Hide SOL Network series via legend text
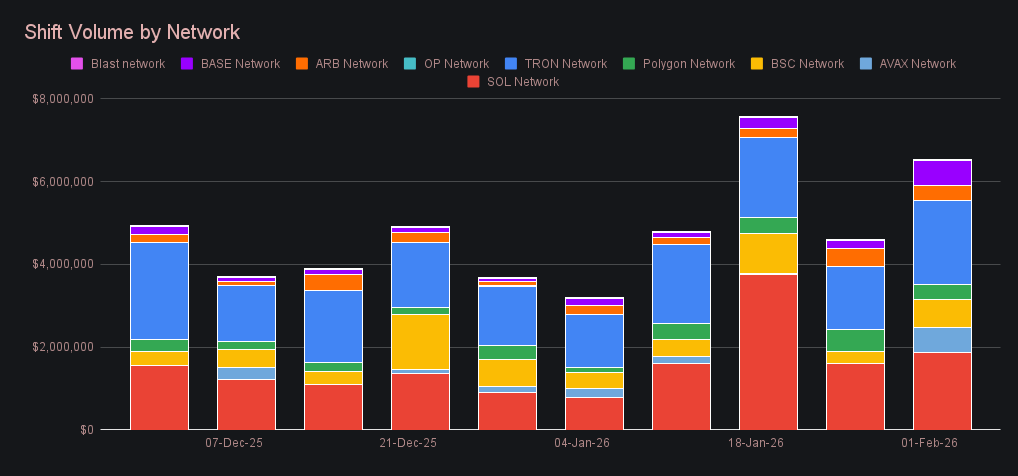This screenshot has height=476, width=1018. coord(523,82)
